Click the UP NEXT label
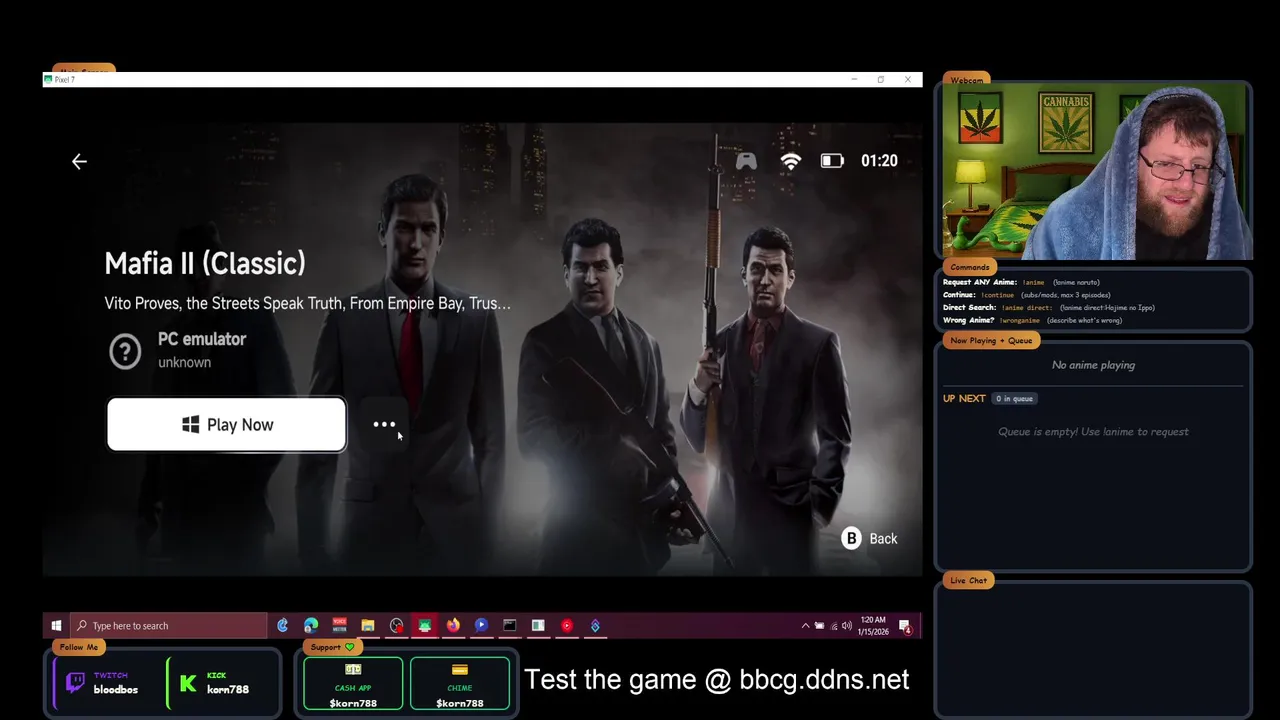Viewport: 1280px width, 720px height. pos(964,398)
